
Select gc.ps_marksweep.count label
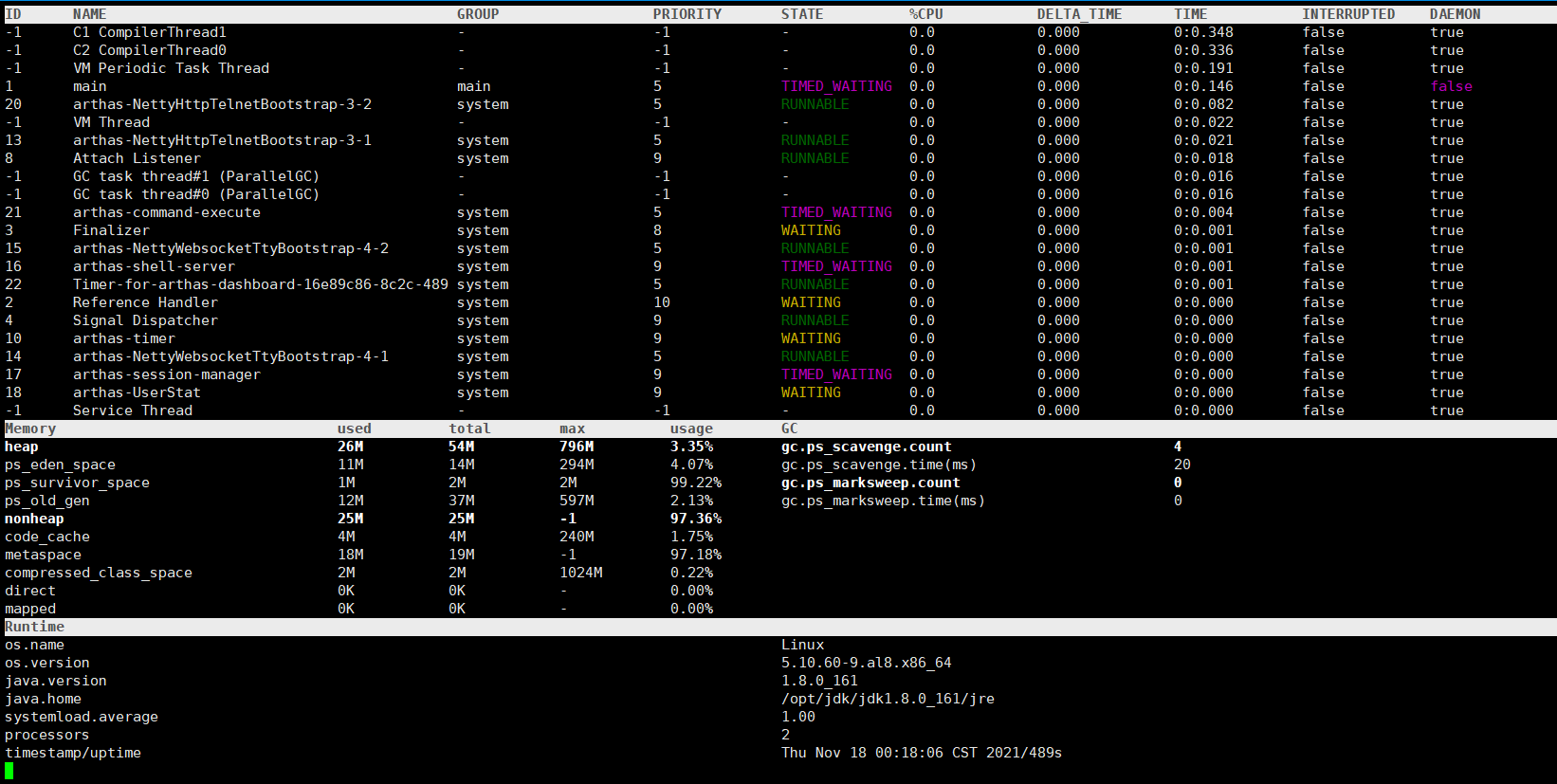[870, 483]
